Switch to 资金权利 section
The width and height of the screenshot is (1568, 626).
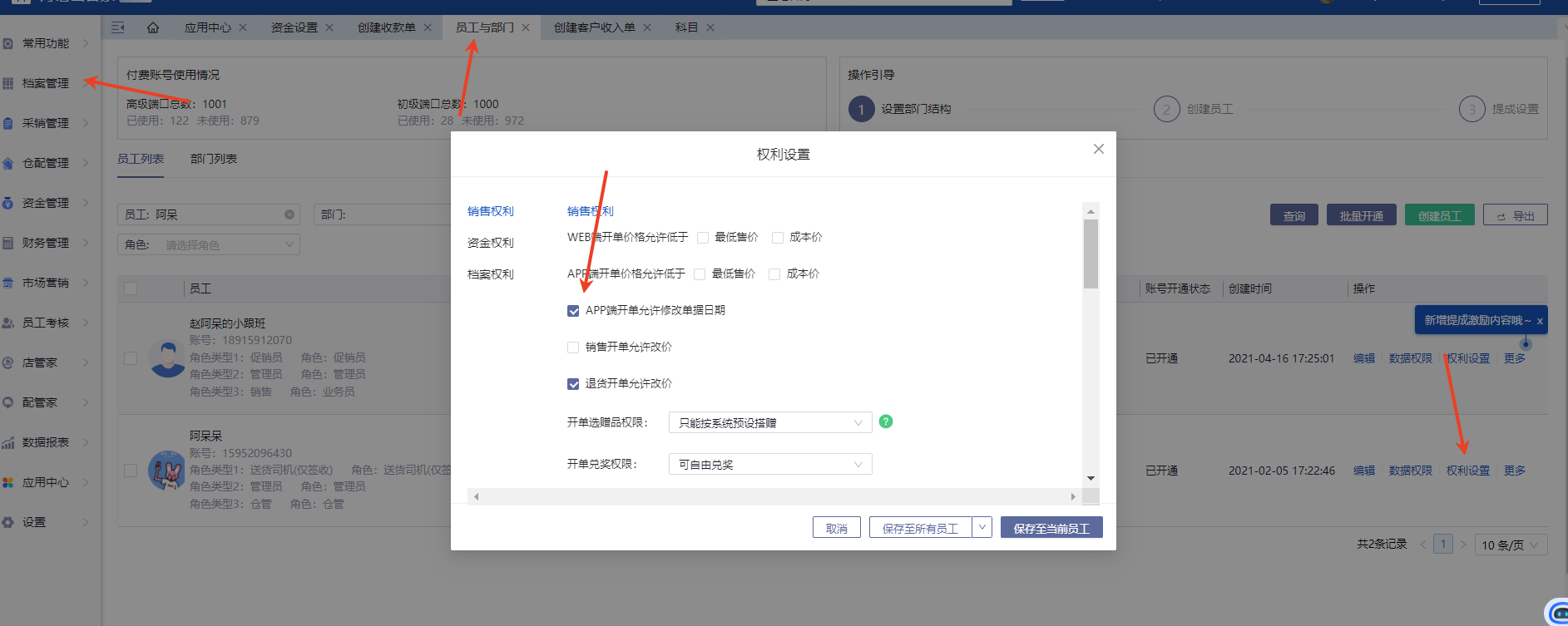491,243
